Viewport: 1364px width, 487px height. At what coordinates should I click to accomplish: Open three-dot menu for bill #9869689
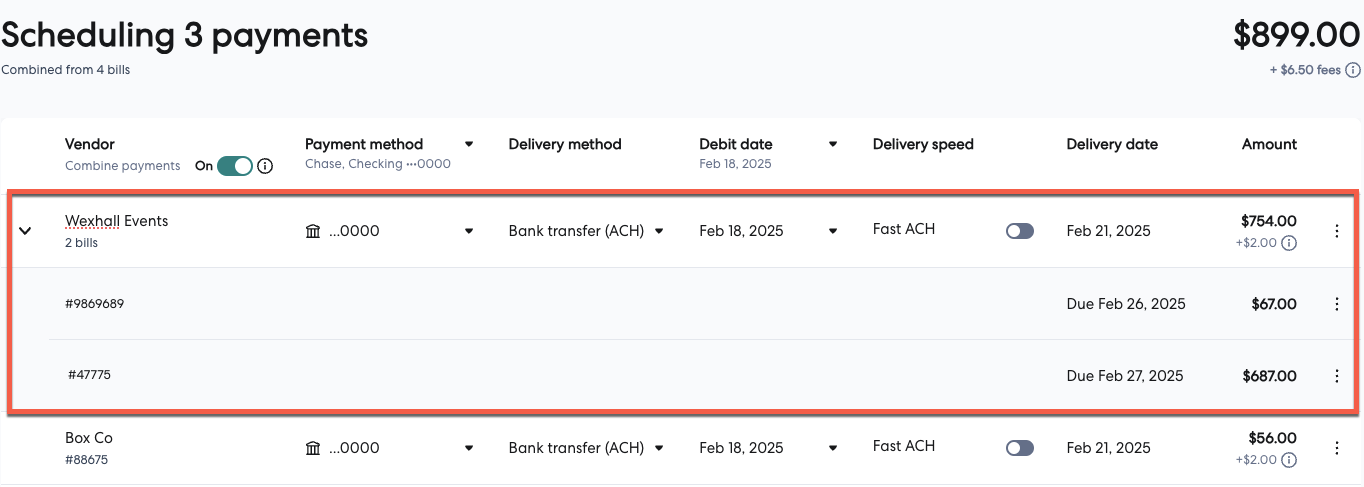coord(1337,304)
